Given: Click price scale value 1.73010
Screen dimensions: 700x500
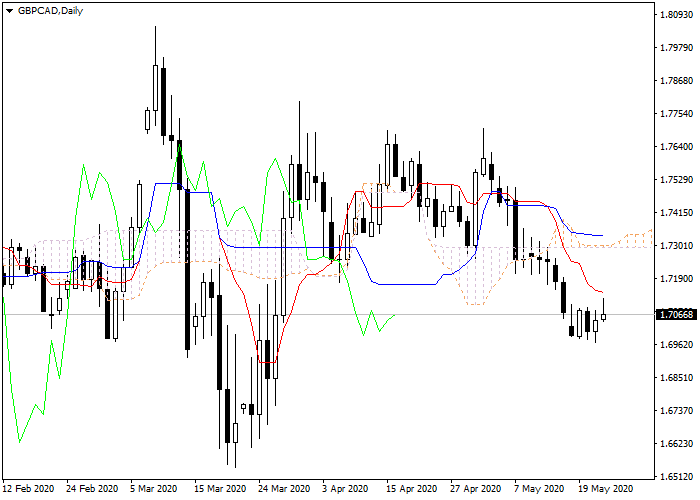Looking at the screenshot, I should 676,246.
